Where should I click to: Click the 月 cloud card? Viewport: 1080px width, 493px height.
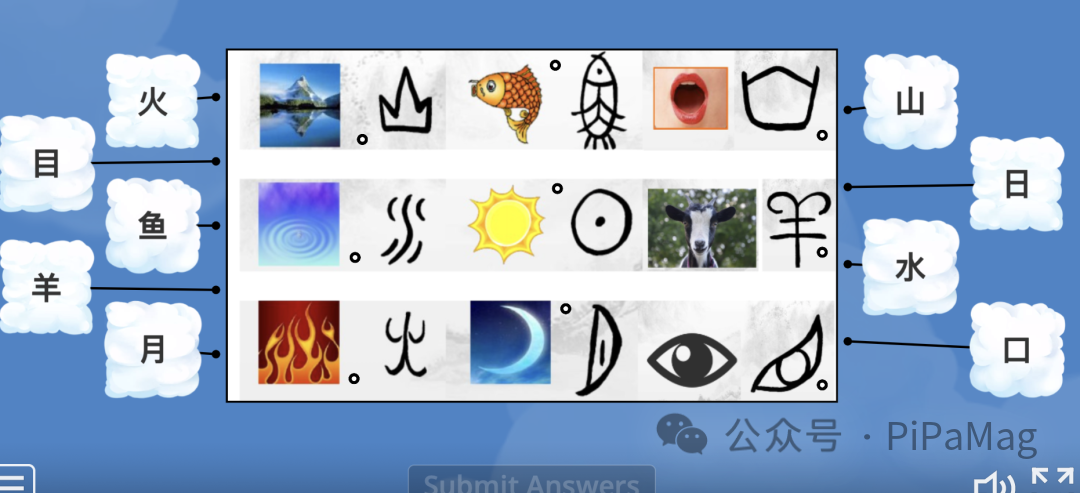click(153, 350)
